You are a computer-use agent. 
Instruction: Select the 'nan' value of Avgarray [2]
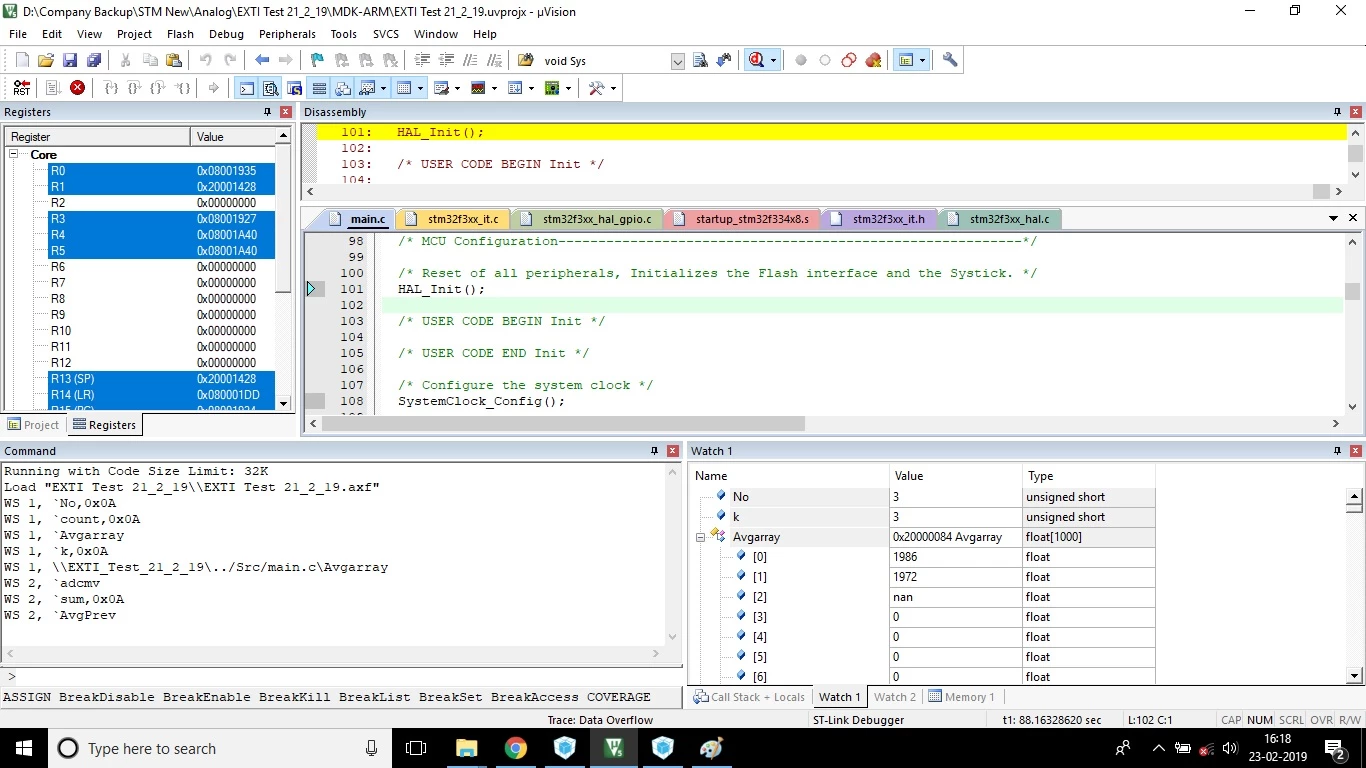coord(955,597)
